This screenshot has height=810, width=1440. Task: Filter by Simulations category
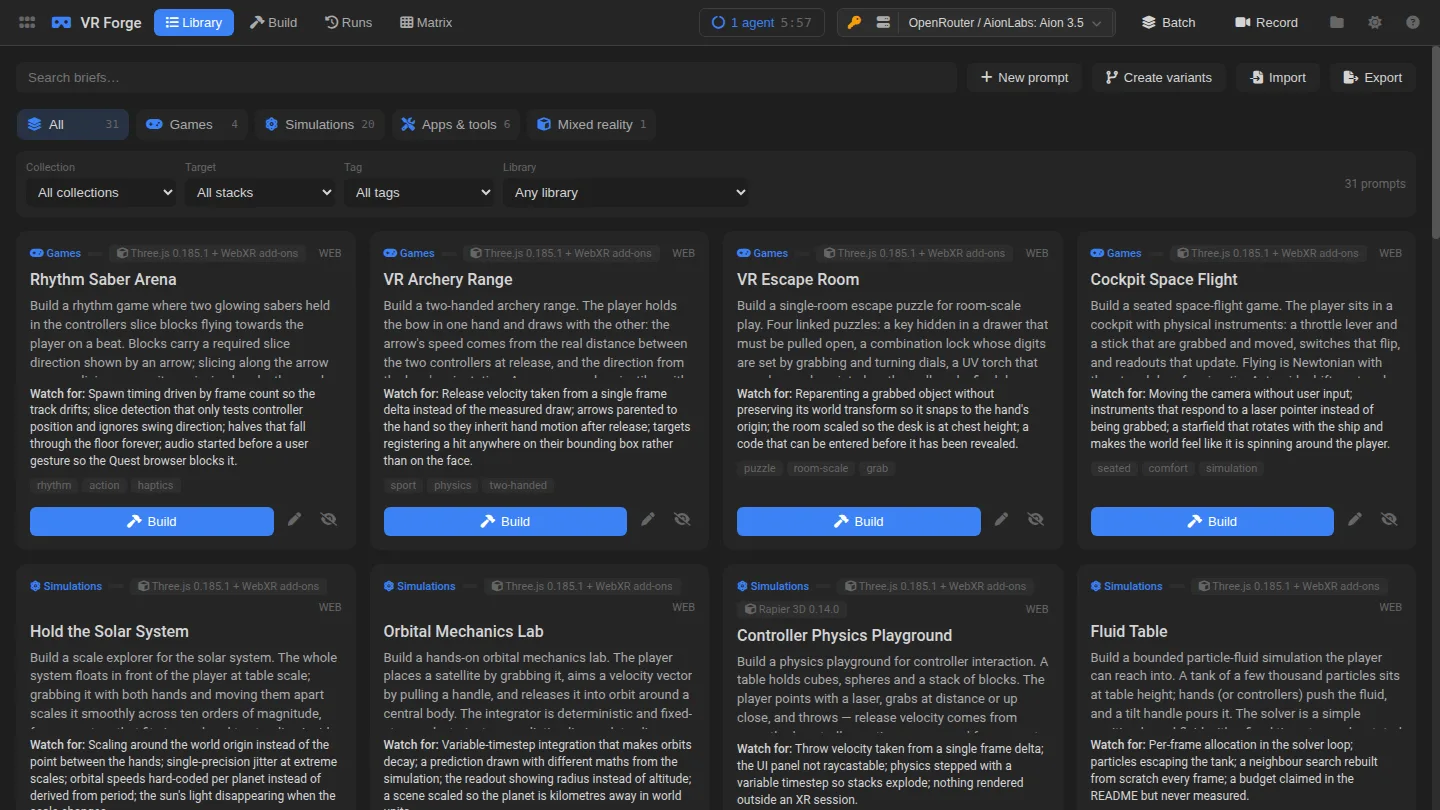(x=319, y=124)
